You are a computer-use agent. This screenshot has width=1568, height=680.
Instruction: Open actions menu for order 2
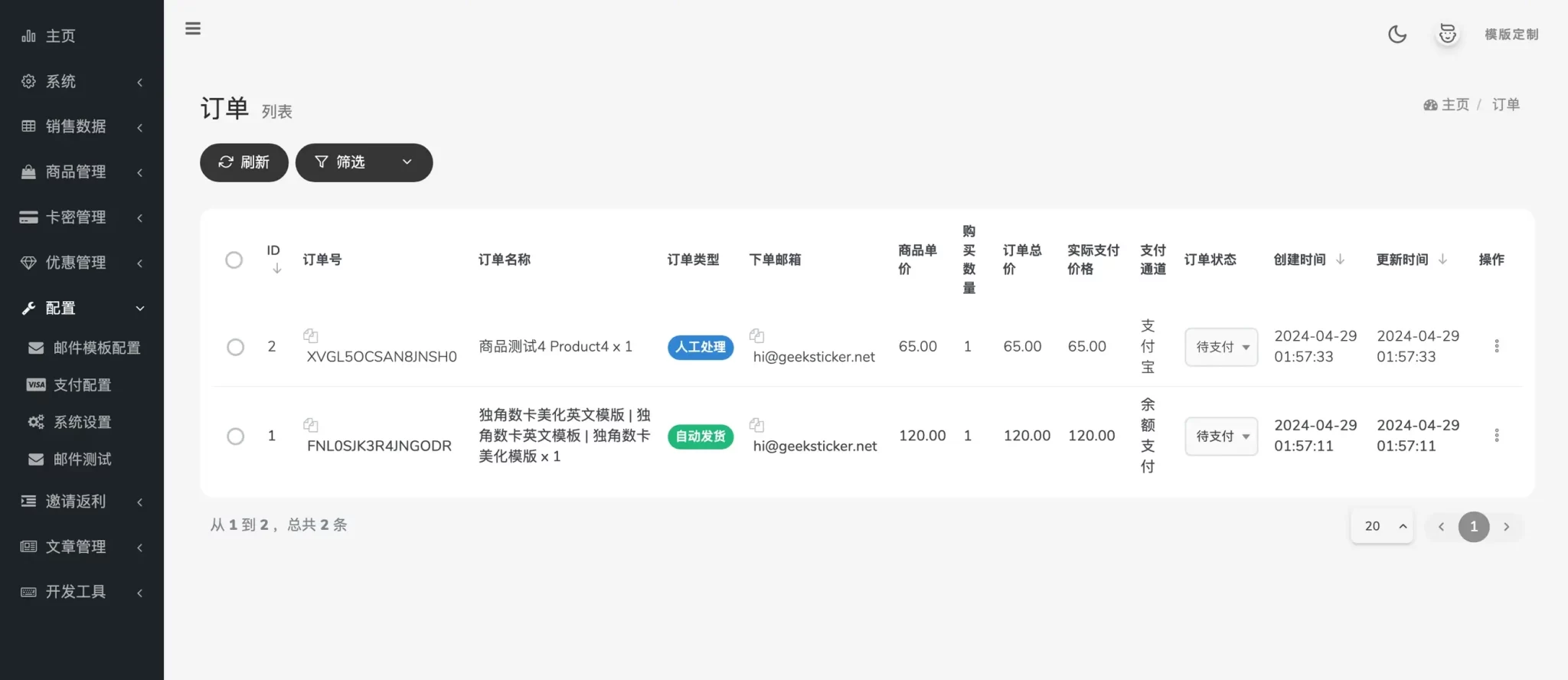coord(1496,346)
